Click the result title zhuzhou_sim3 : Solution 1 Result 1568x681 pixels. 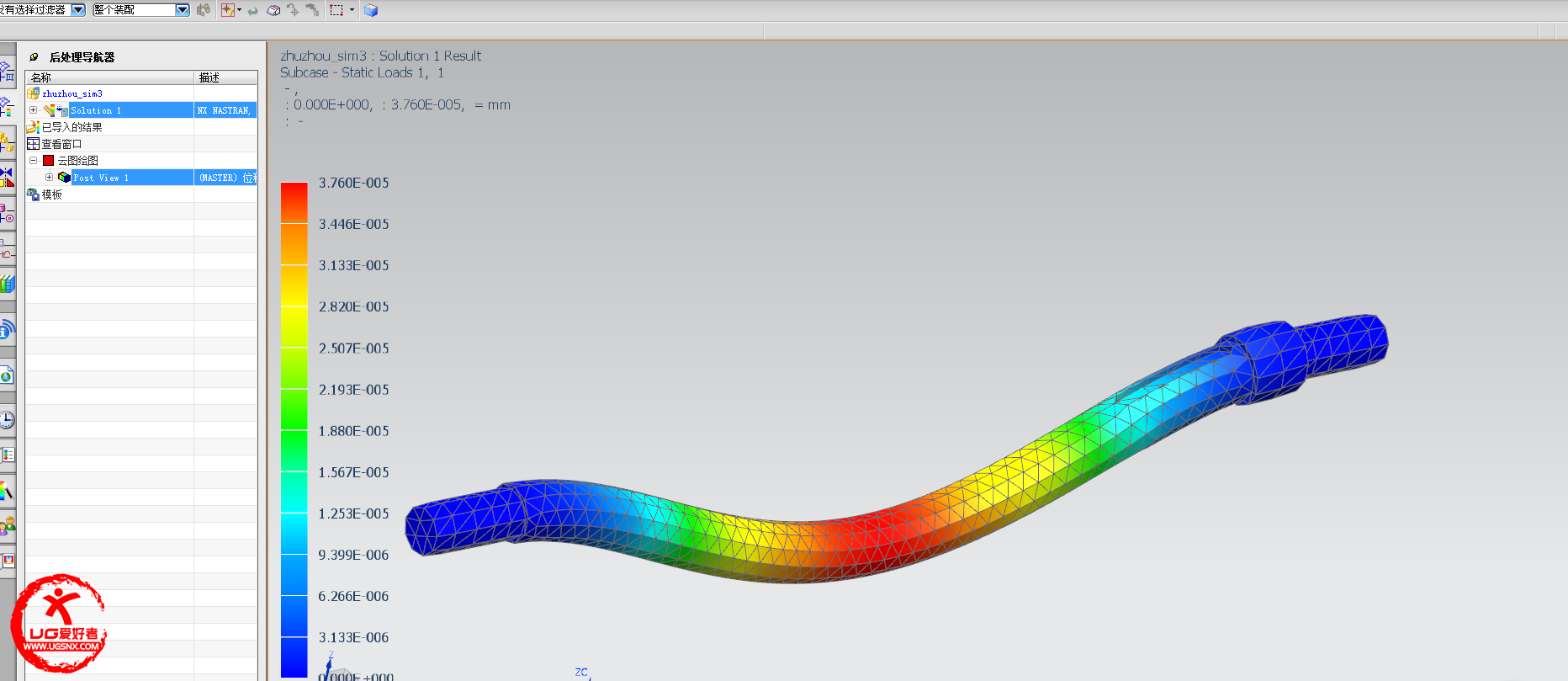(380, 56)
